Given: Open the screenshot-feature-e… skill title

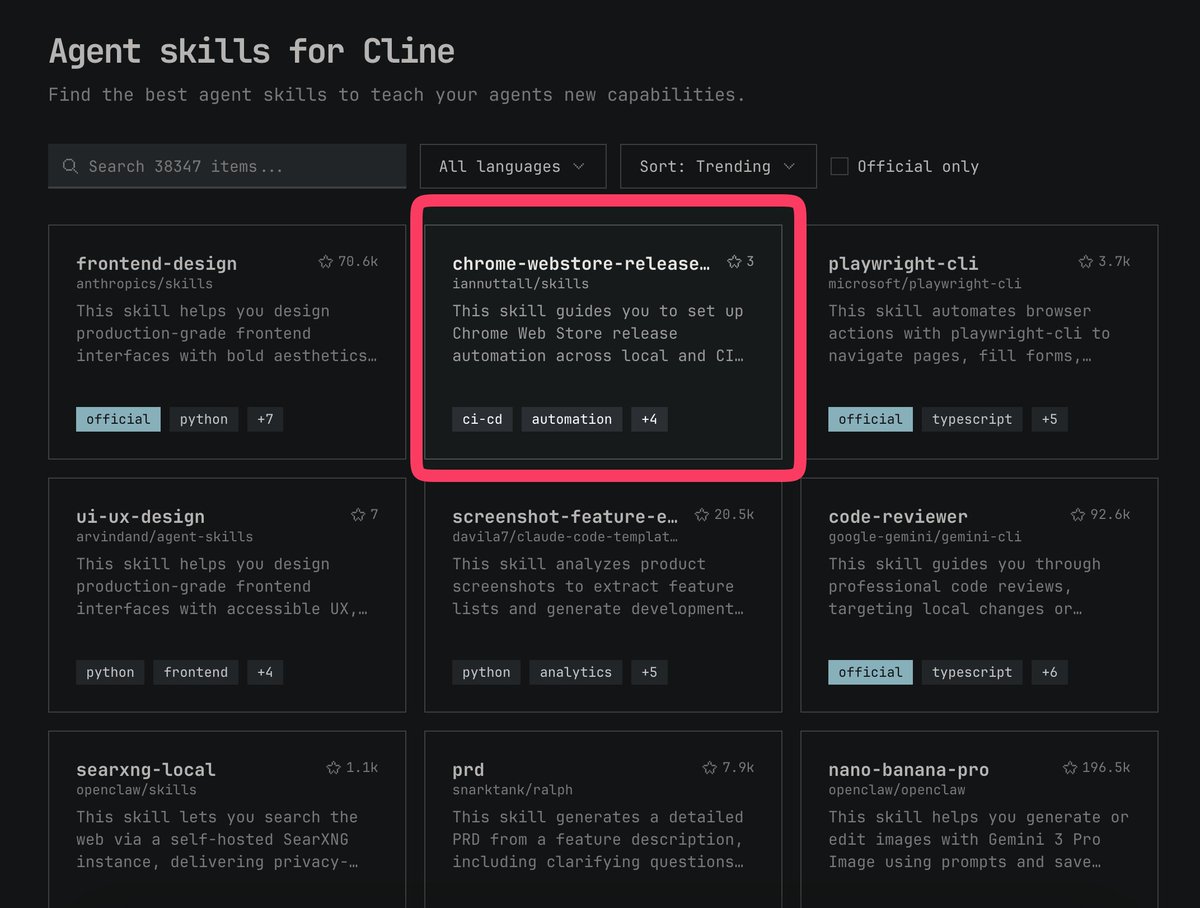Looking at the screenshot, I should 565,517.
